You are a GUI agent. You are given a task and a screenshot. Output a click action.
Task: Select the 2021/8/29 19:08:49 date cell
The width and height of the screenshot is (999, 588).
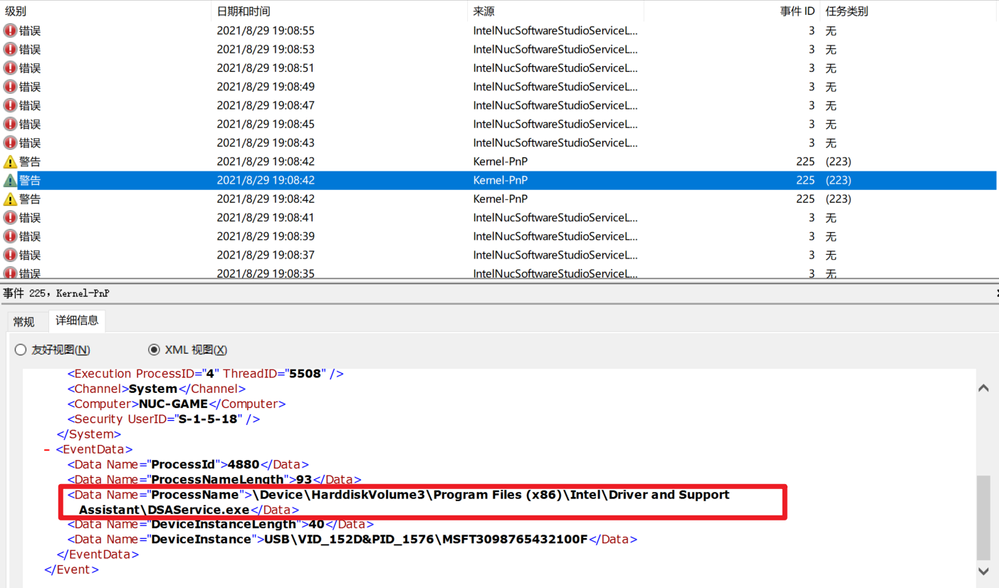click(266, 87)
